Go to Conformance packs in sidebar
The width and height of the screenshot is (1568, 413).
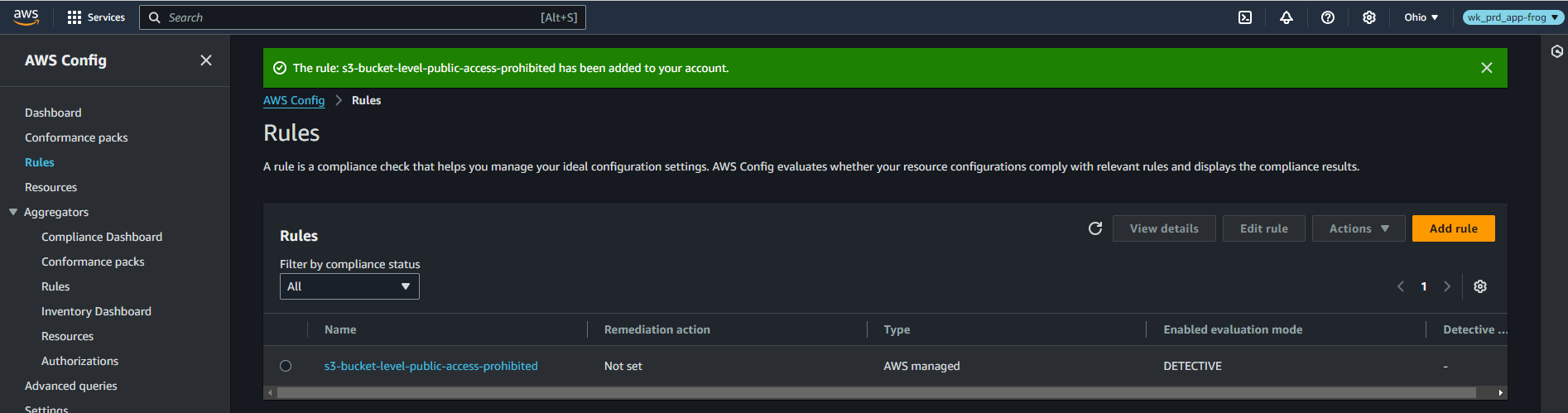coord(76,137)
